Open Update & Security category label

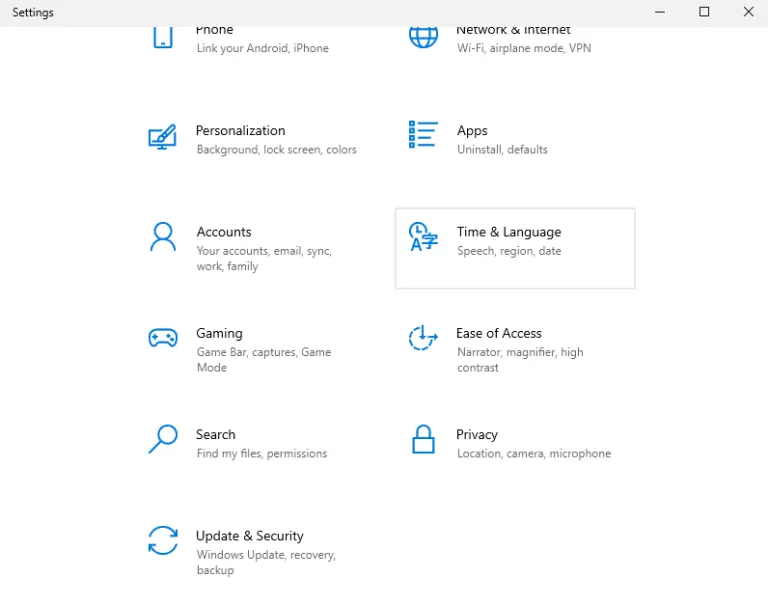tap(250, 536)
